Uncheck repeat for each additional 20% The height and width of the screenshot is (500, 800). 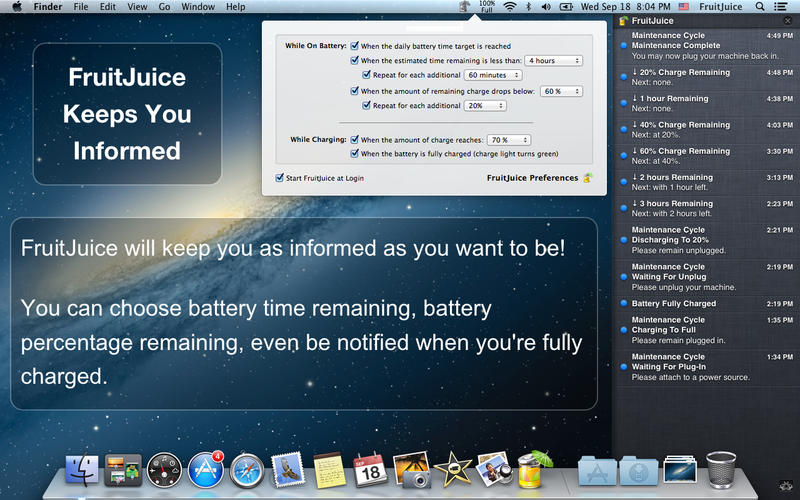point(366,105)
